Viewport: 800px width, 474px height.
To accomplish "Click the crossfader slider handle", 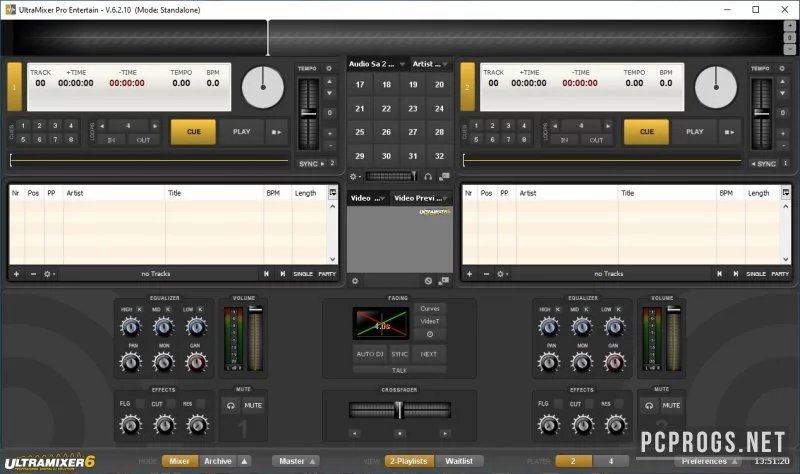I will (x=399, y=410).
